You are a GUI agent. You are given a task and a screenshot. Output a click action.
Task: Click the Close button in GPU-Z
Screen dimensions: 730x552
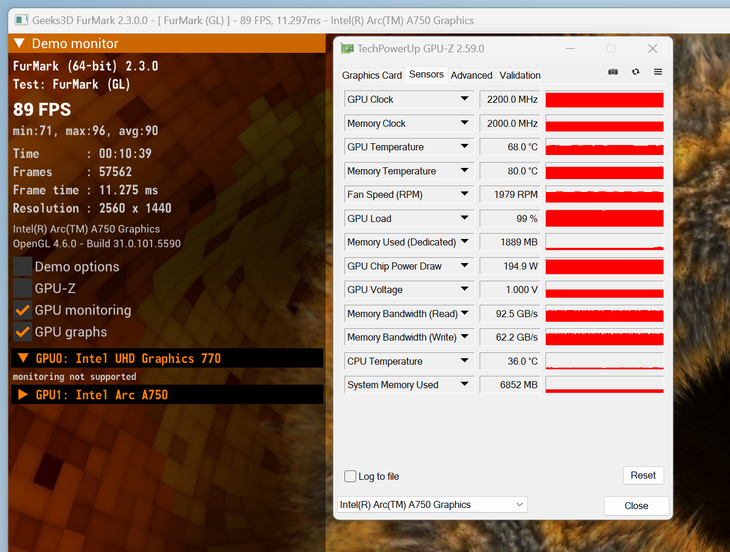click(636, 505)
